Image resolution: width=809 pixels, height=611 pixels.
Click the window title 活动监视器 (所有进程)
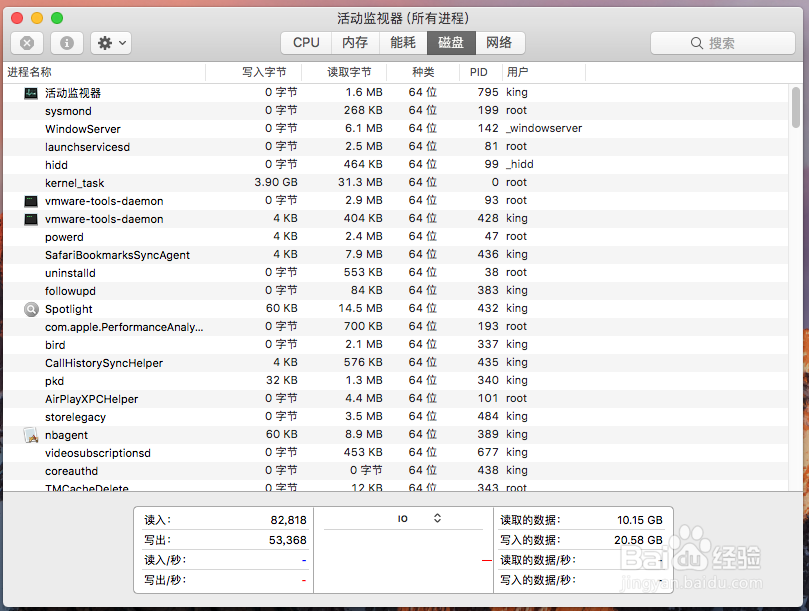pyautogui.click(x=403, y=19)
